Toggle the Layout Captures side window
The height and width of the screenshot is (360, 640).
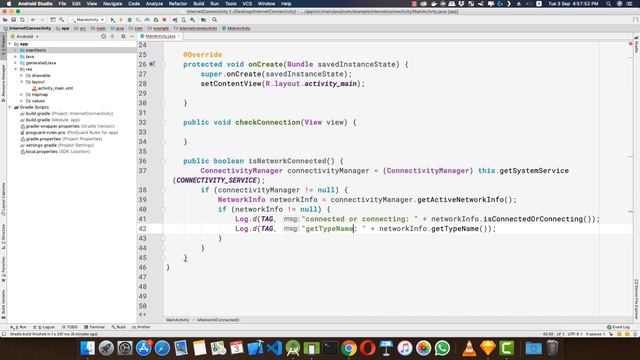3,199
